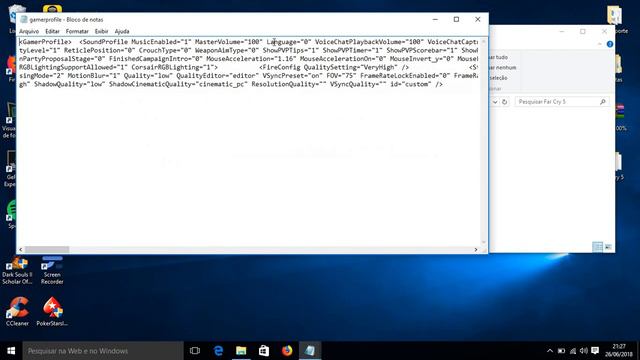Expand the address history dropdown in Explorer
The width and height of the screenshot is (640, 360).
point(495,102)
